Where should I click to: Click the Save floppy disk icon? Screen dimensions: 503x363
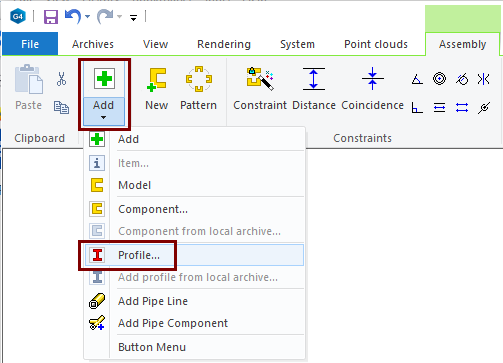[x=51, y=17]
